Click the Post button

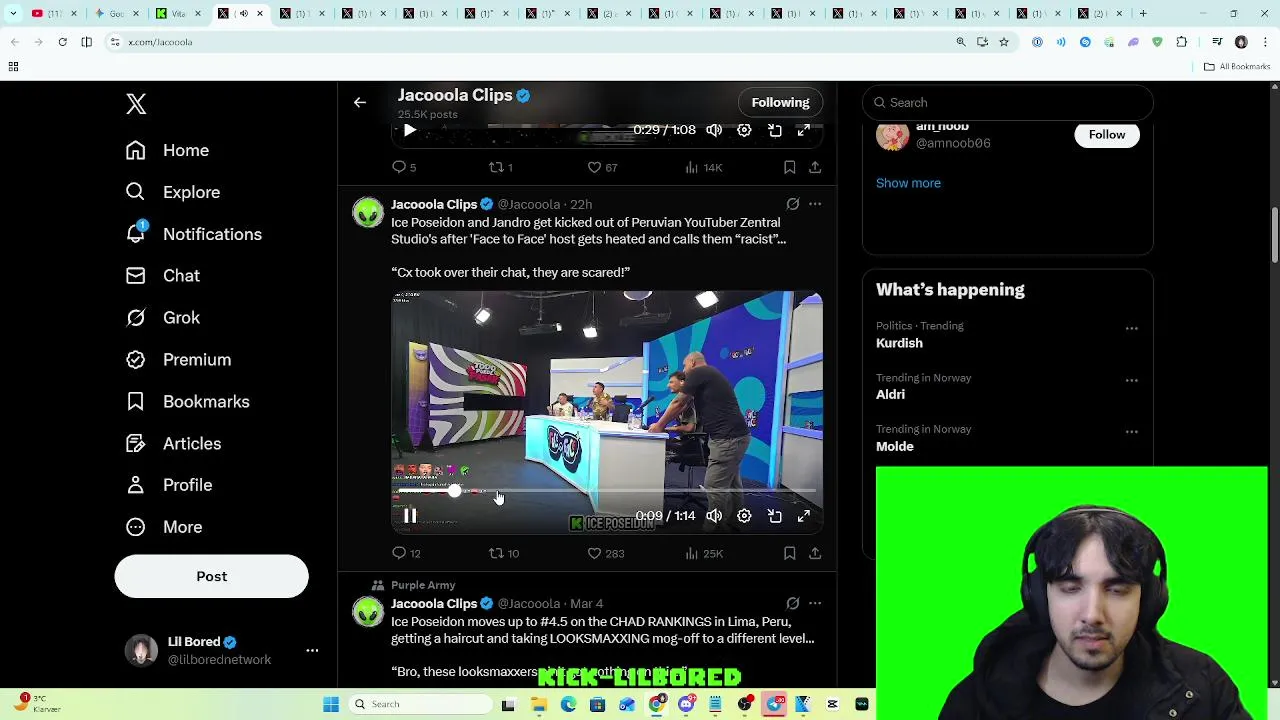click(x=211, y=576)
